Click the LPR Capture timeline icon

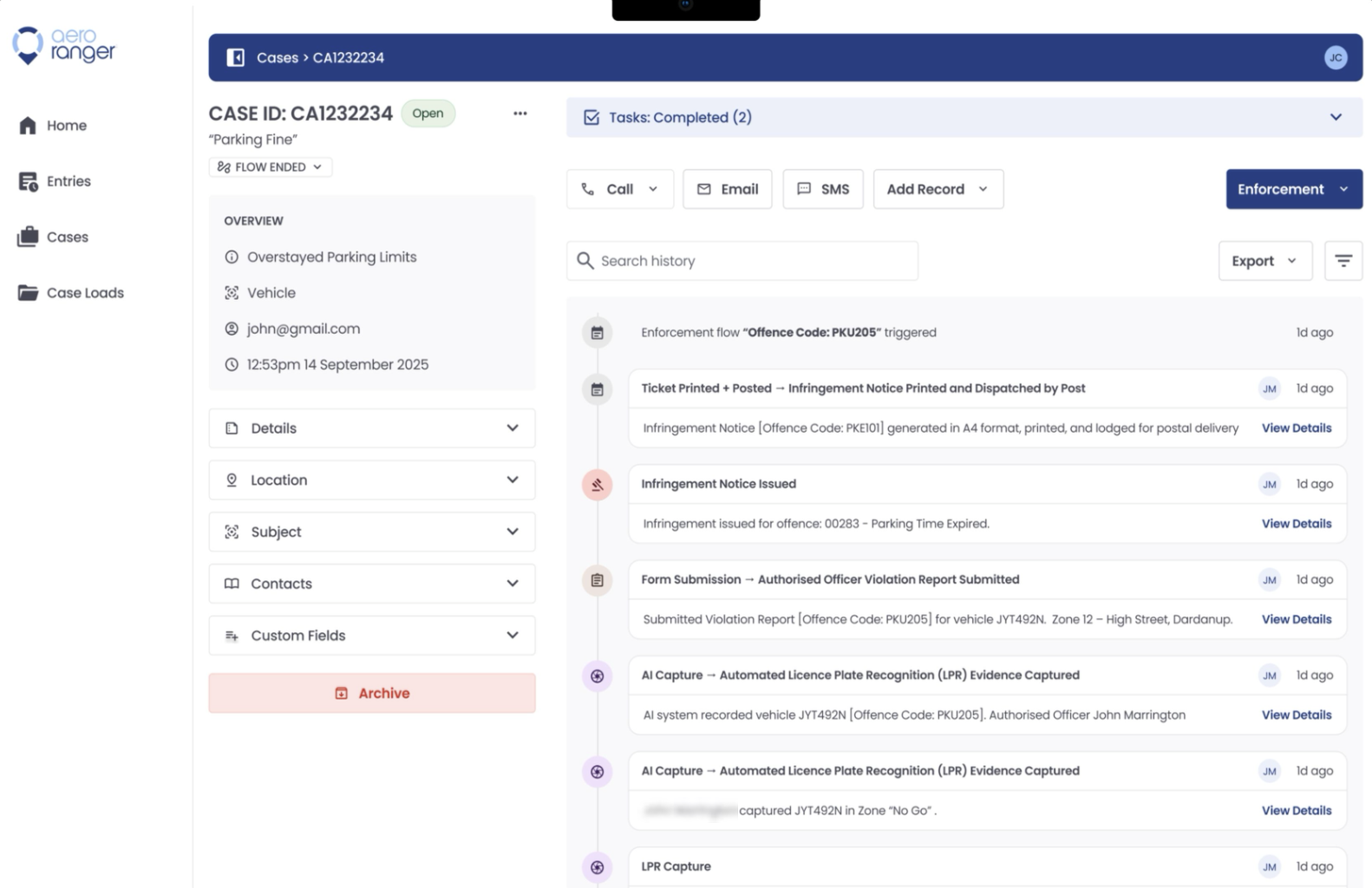point(598,867)
